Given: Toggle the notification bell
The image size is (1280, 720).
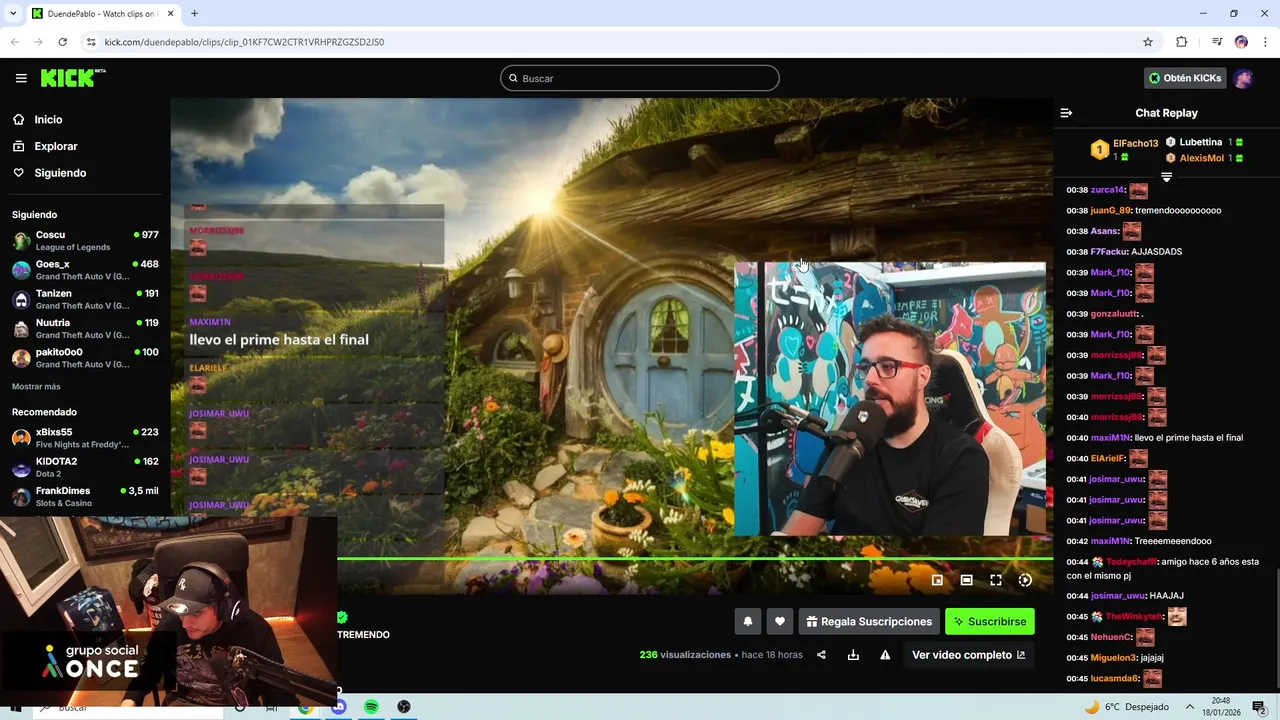Looking at the screenshot, I should pyautogui.click(x=748, y=622).
